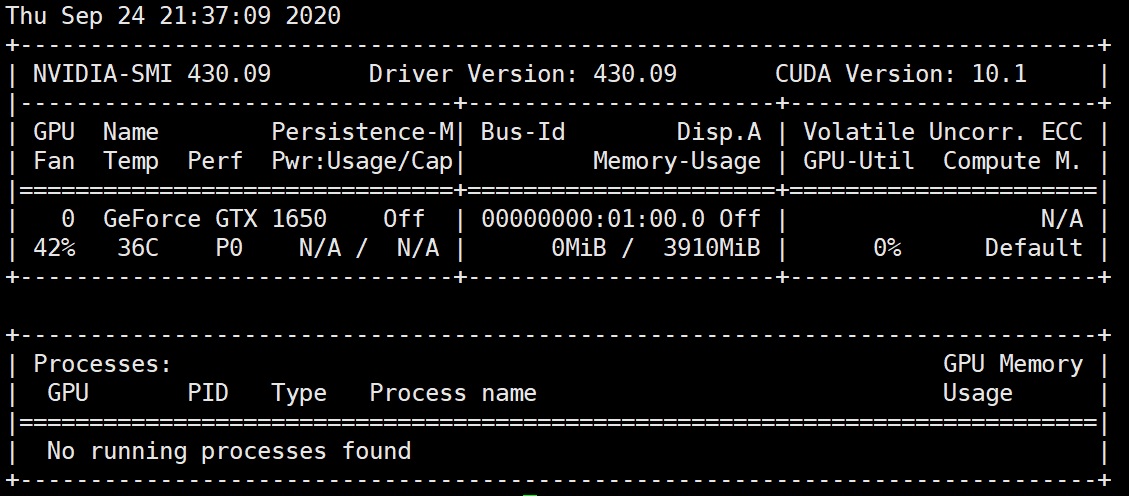This screenshot has height=496, width=1129.
Task: Click the Driver Version: 430.09 text
Action: [x=522, y=74]
